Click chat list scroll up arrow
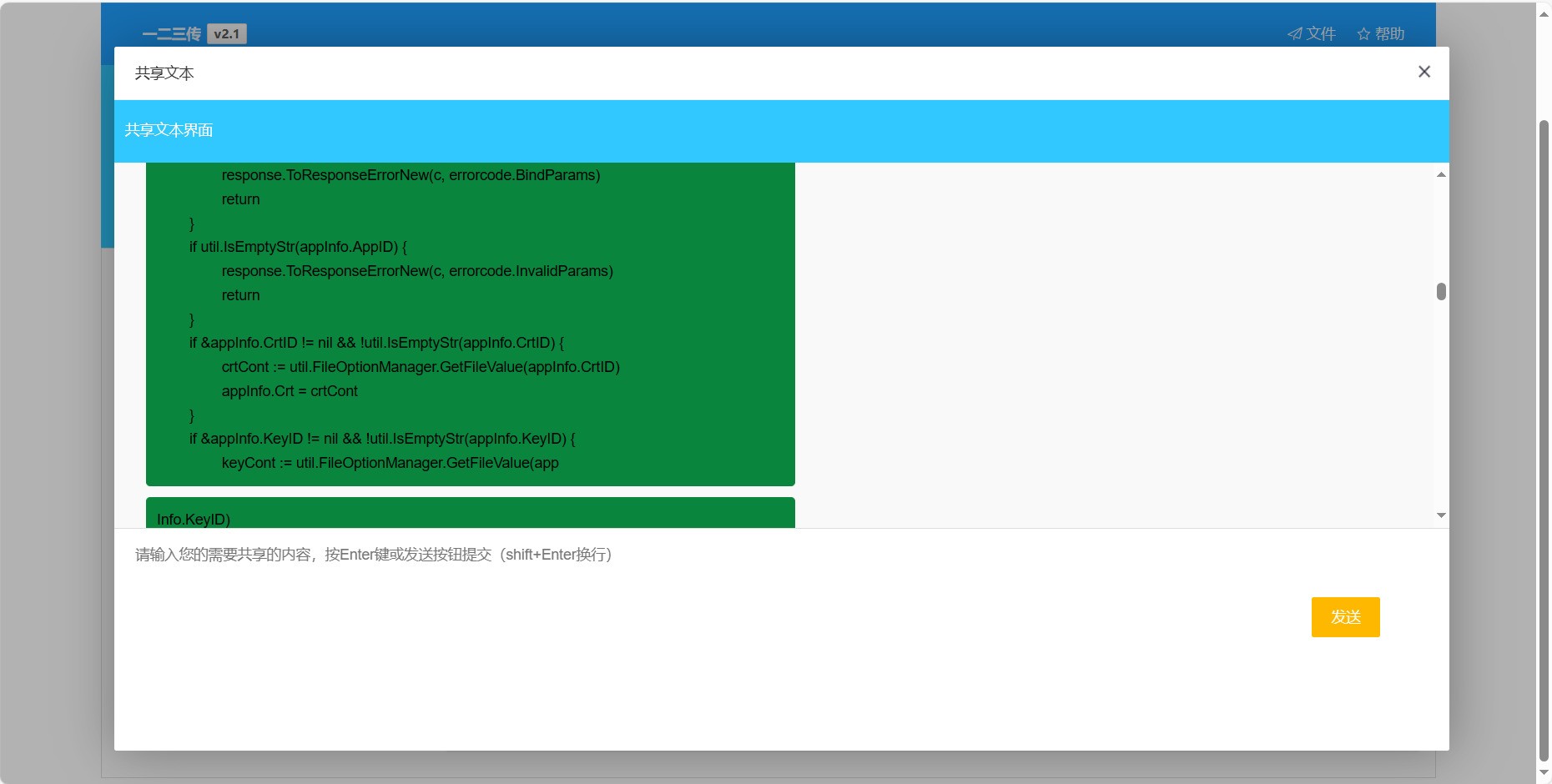The image size is (1552, 784). click(x=1441, y=174)
